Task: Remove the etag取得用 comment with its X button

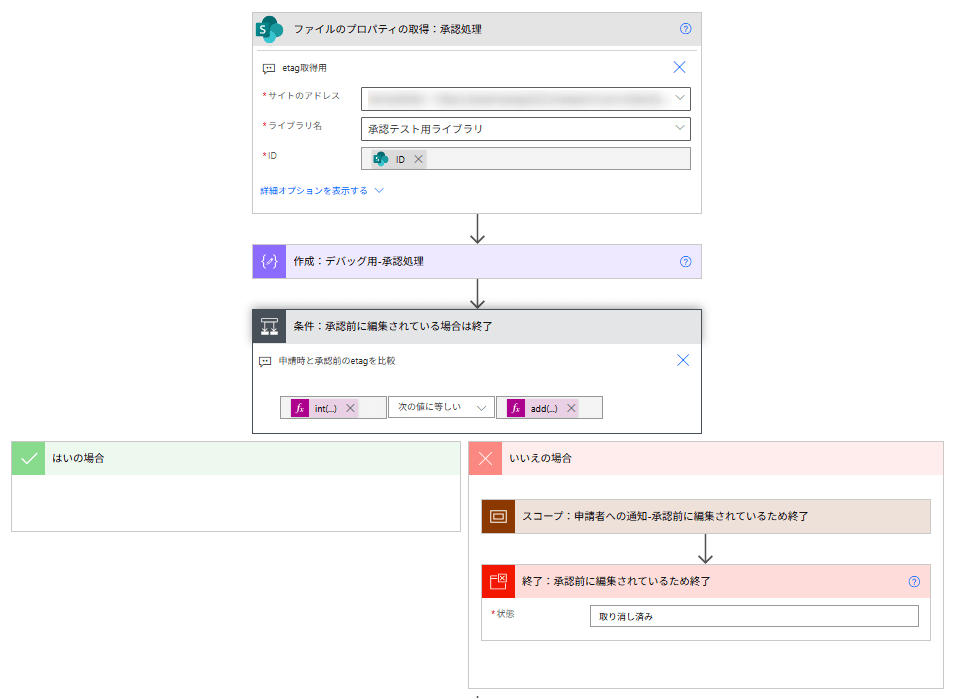Action: 679,67
